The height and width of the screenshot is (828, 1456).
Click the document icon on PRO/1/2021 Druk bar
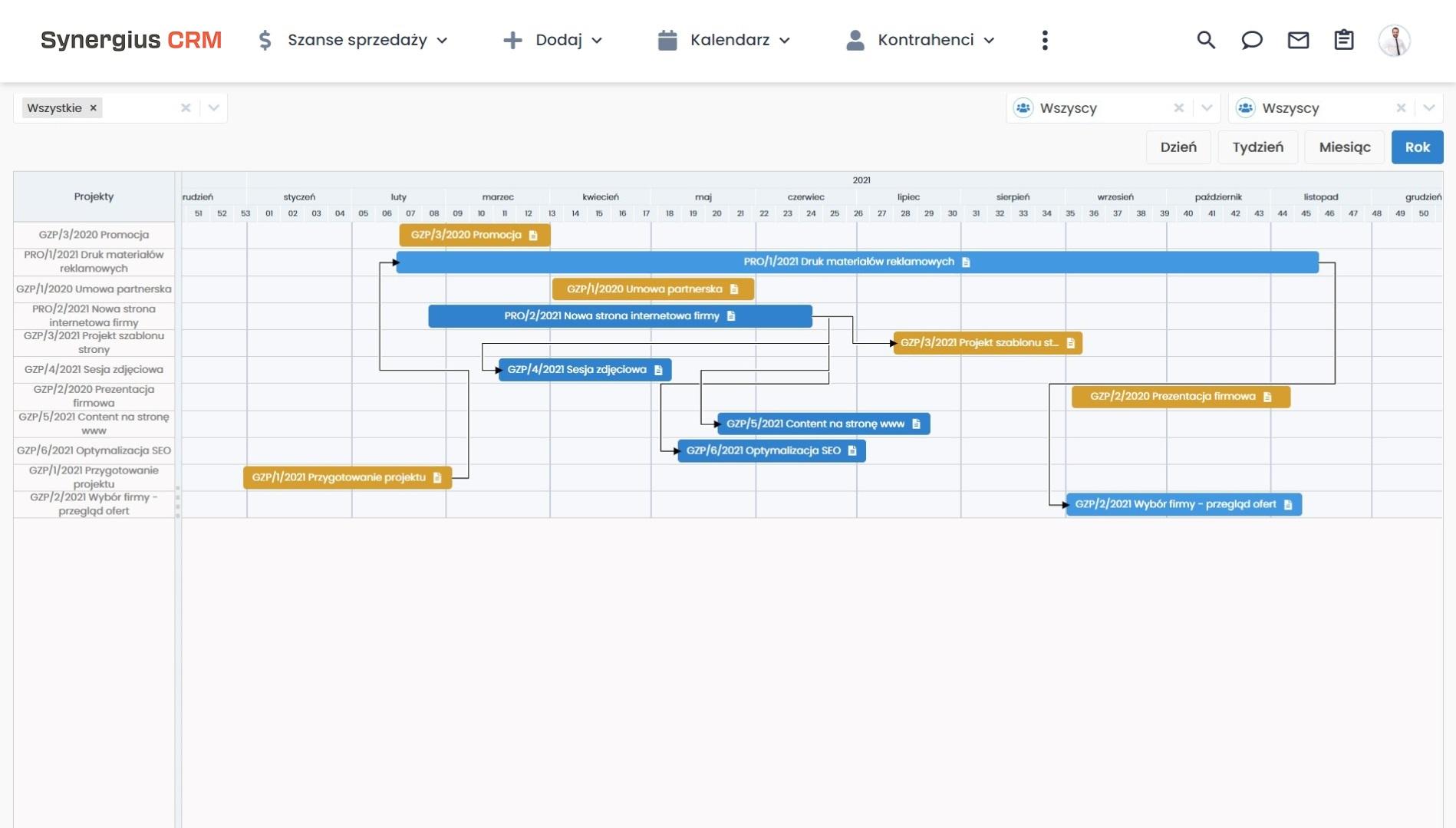click(x=966, y=261)
